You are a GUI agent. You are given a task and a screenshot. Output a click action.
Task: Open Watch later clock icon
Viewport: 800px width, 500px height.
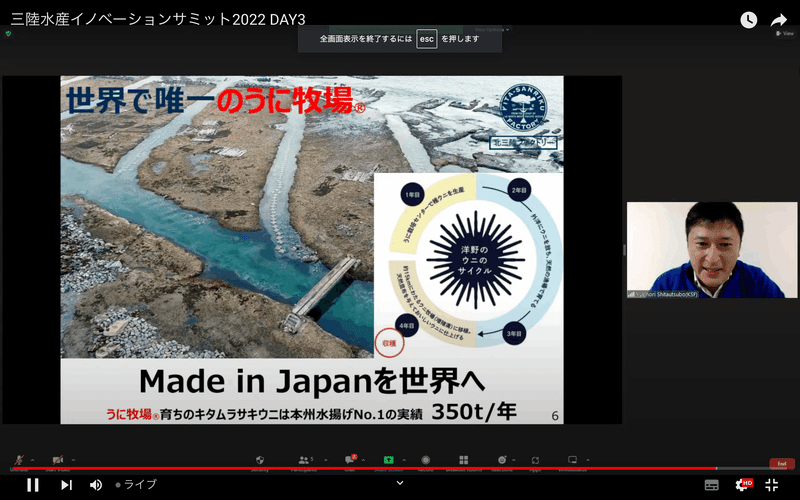point(748,20)
